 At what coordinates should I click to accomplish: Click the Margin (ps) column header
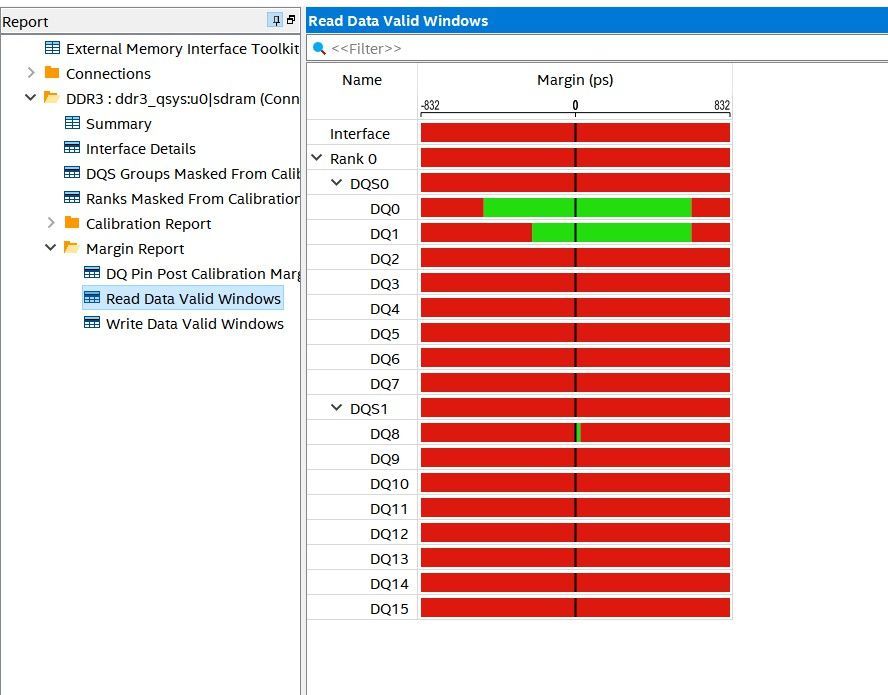(575, 80)
